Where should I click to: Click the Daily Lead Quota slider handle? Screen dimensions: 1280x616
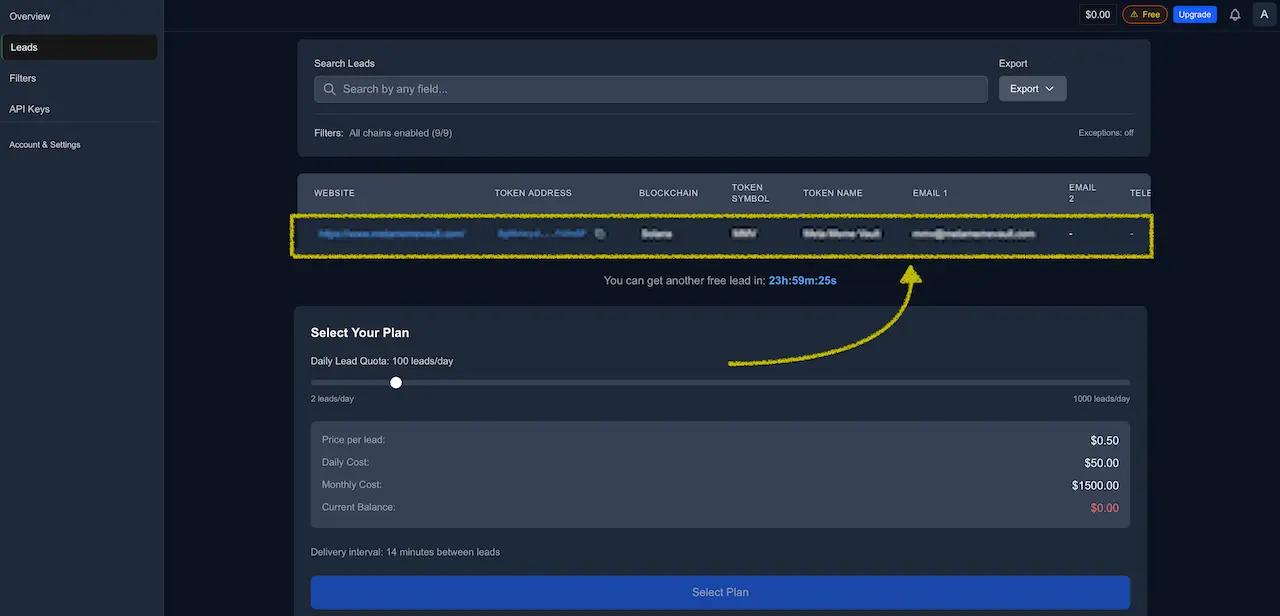coord(396,382)
